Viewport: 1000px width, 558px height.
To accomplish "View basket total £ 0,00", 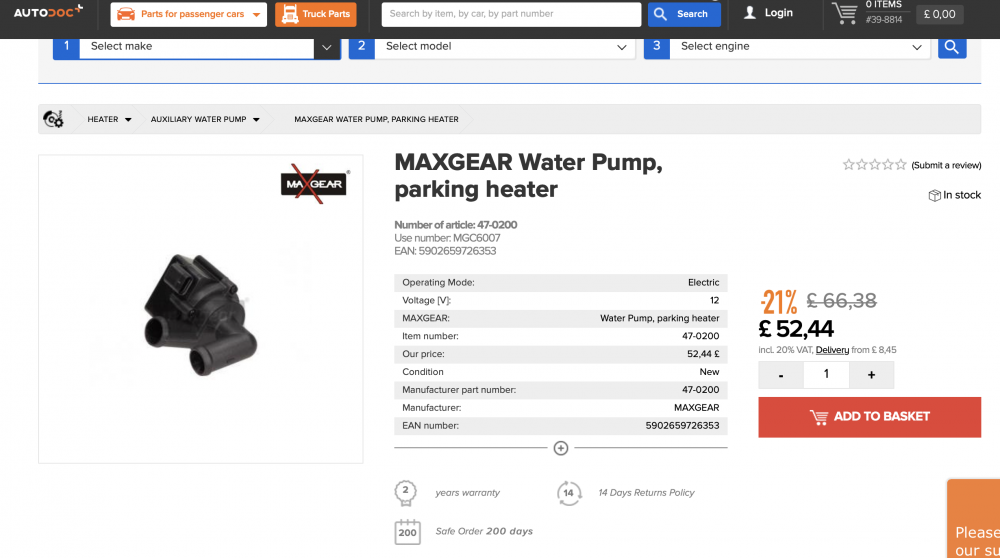I will (x=939, y=14).
